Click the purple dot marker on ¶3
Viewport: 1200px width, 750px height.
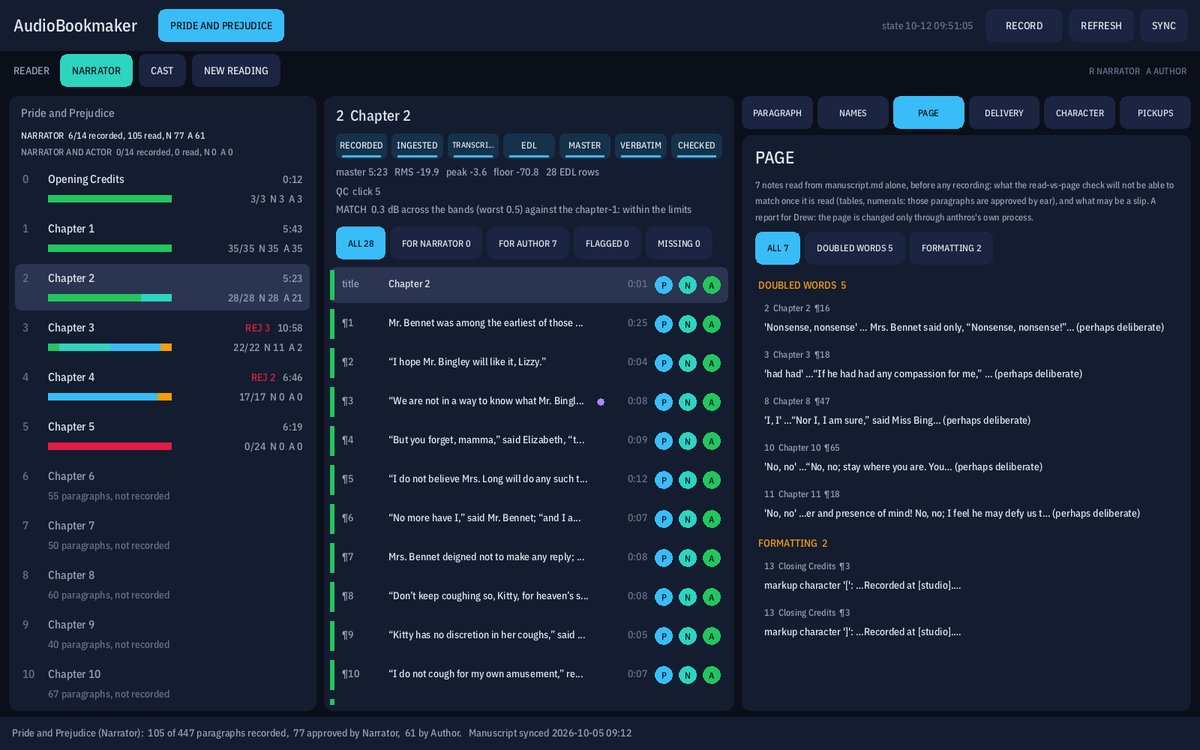click(x=601, y=401)
